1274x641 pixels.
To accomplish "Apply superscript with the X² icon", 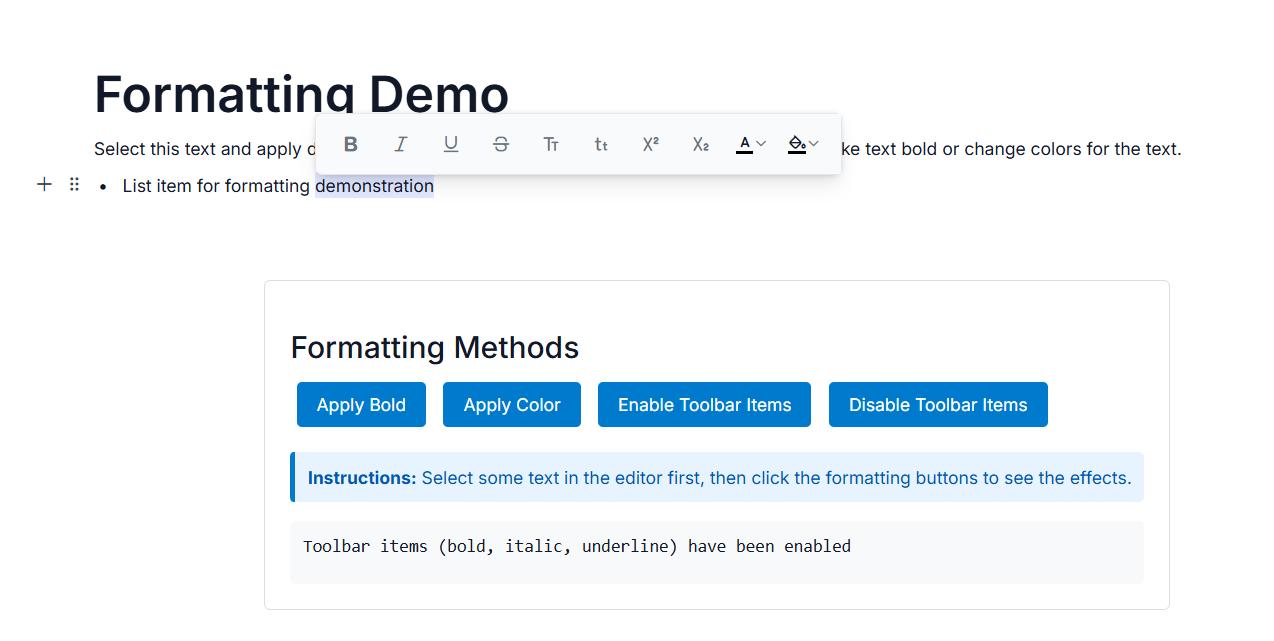I will tap(650, 144).
